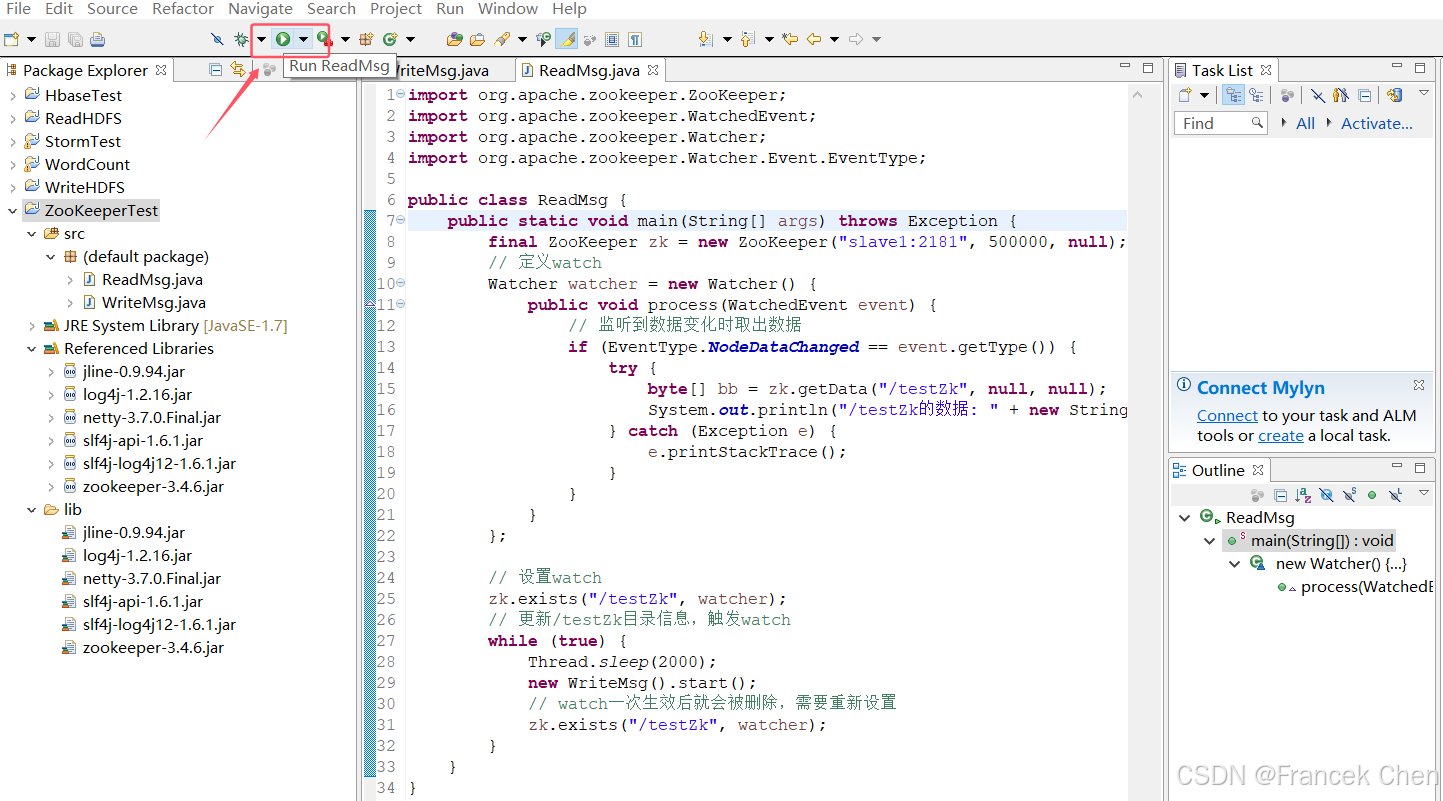Toggle Hide Local Types in Outline
The height and width of the screenshot is (801, 1443).
click(1396, 495)
